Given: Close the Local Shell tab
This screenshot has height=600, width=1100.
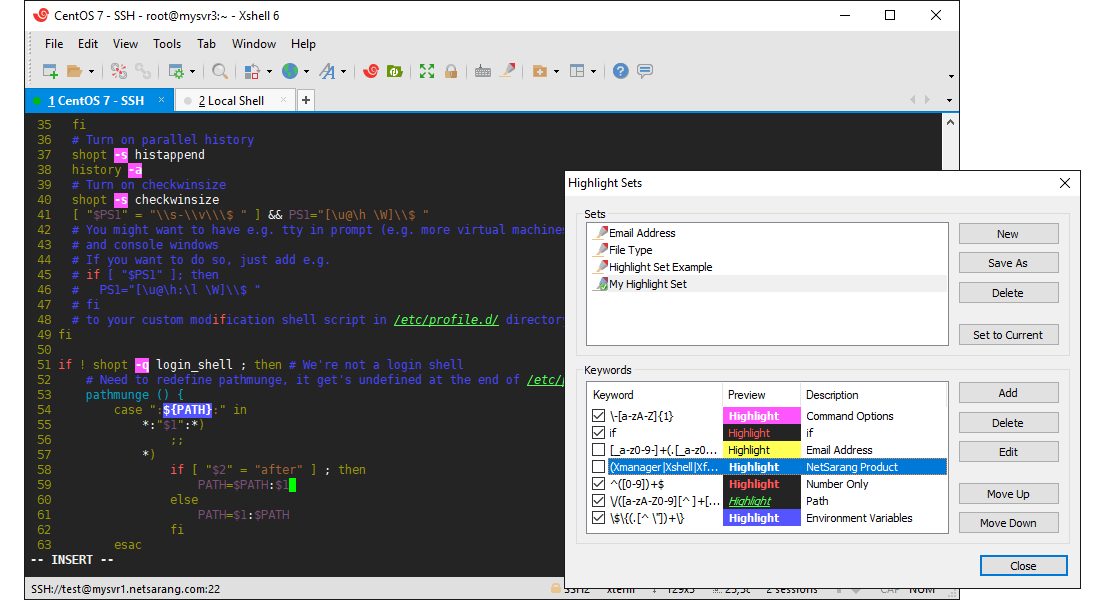Looking at the screenshot, I should pyautogui.click(x=283, y=100).
